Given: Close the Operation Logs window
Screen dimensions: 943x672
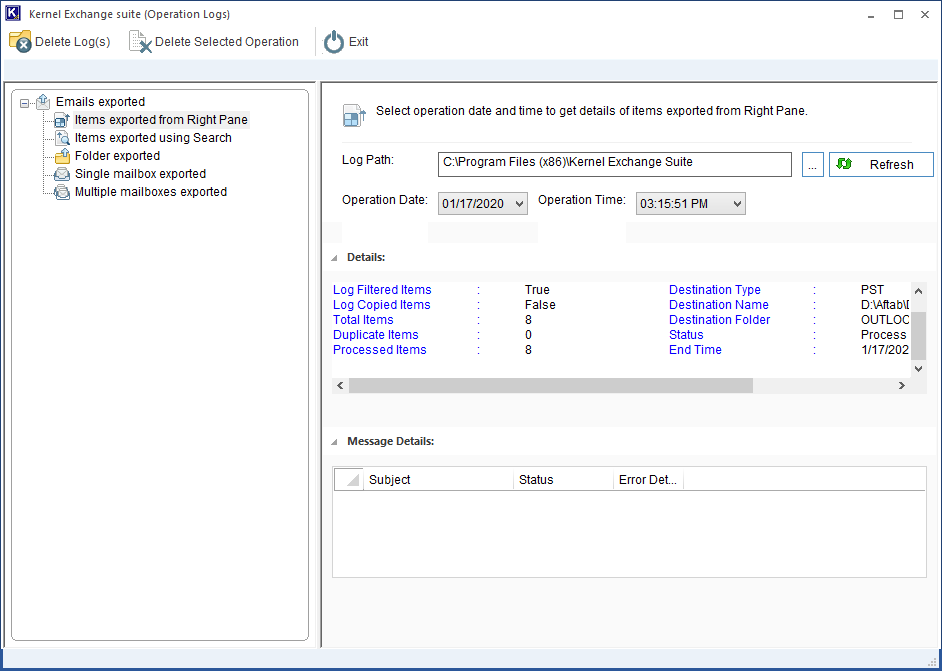Looking at the screenshot, I should tap(925, 14).
